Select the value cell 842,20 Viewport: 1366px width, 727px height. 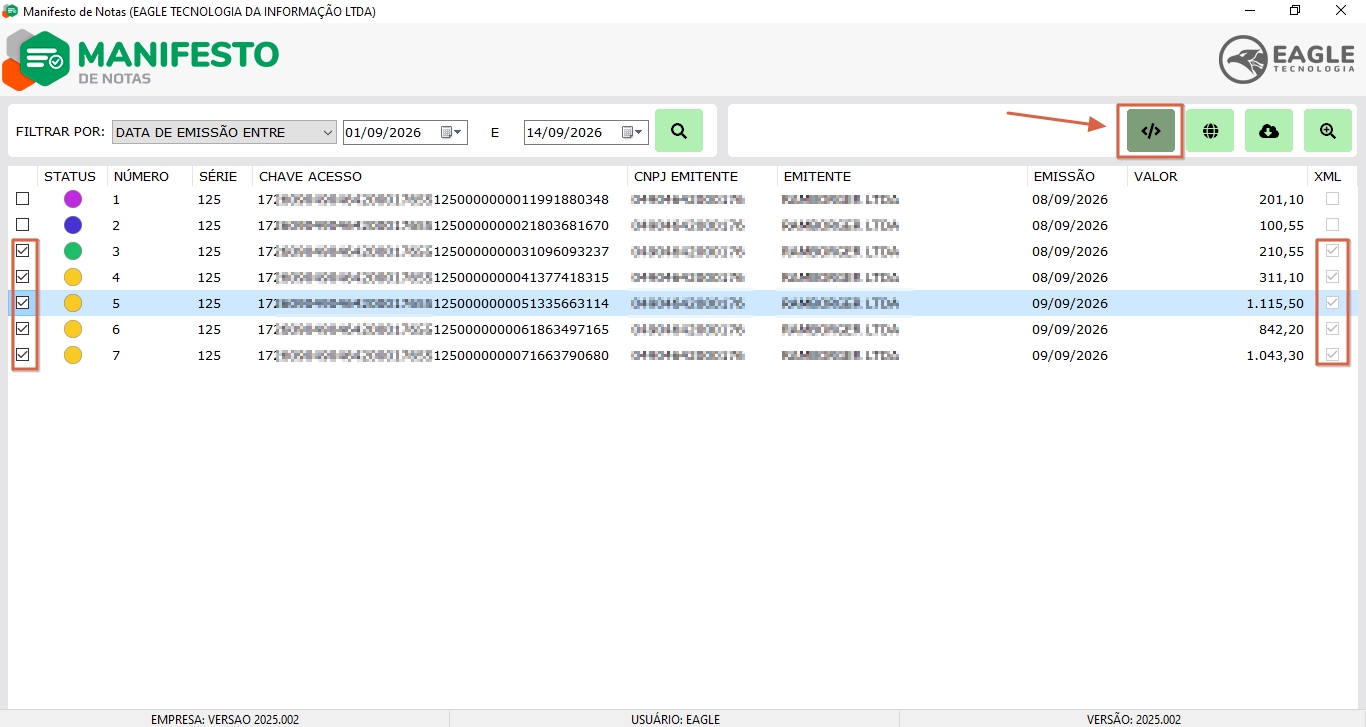1280,329
